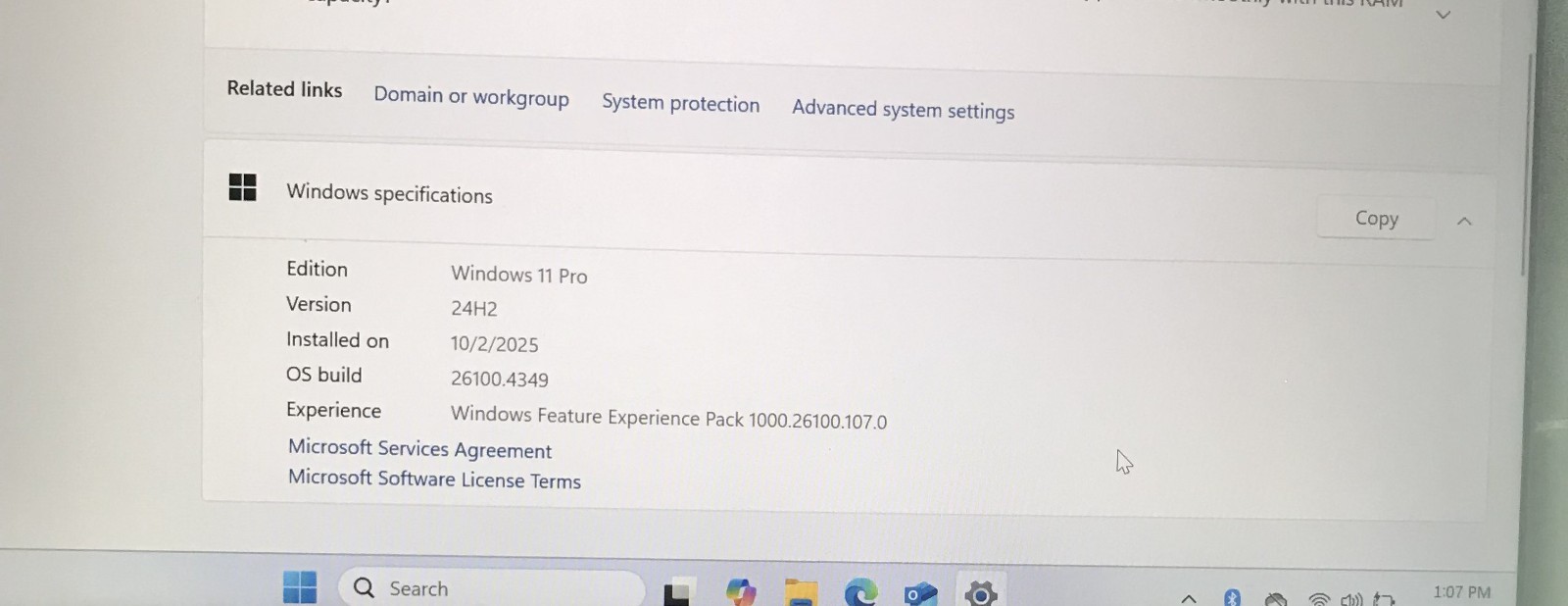The width and height of the screenshot is (1568, 606).
Task: Launch Microsoft Edge from the taskbar
Action: coord(860,592)
